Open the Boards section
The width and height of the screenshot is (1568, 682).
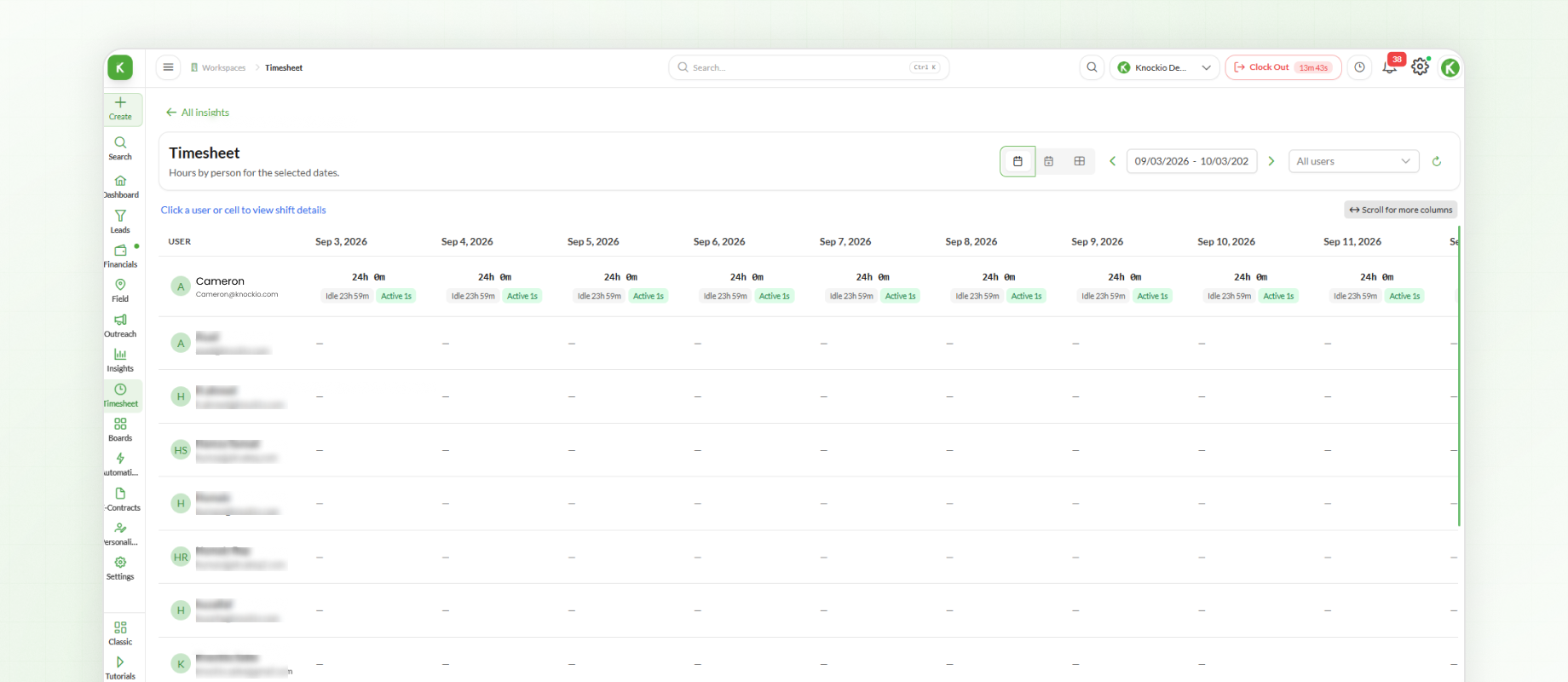(x=120, y=430)
